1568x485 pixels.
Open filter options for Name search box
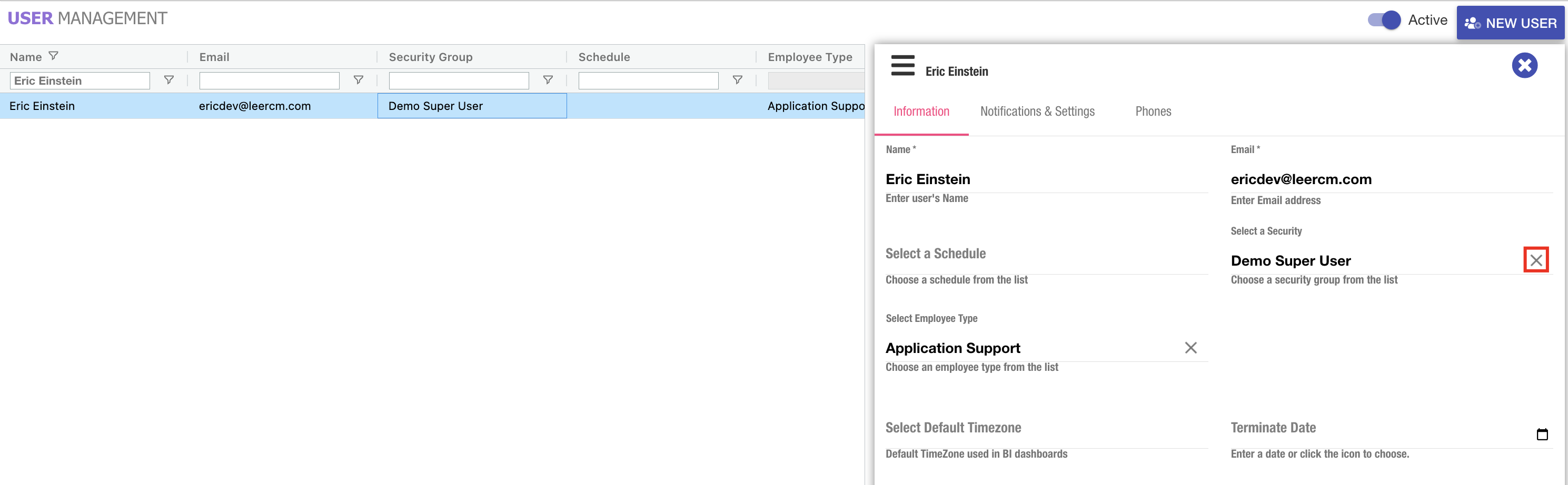tap(168, 80)
